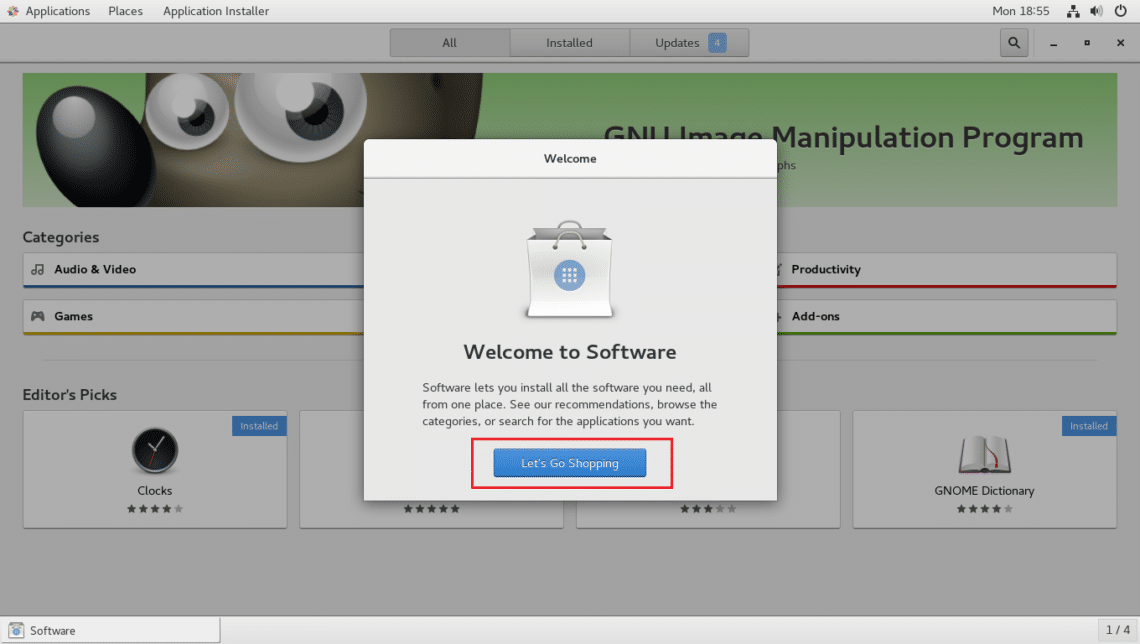Viewport: 1140px width, 644px height.
Task: Click the Let's Go Shopping button
Action: pos(569,463)
